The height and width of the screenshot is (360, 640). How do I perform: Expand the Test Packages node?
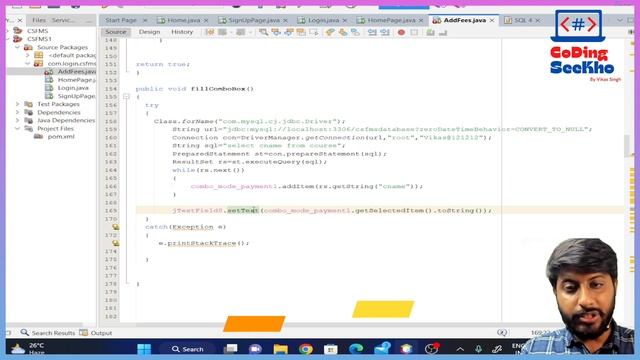[18, 104]
